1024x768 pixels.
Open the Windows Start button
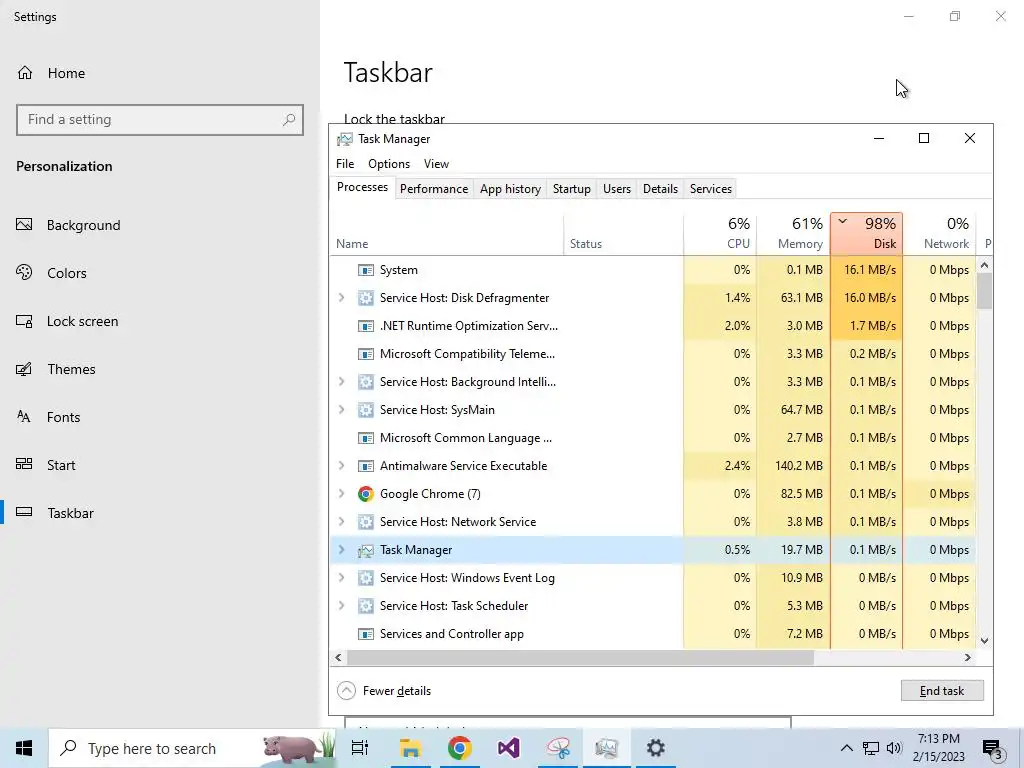(x=24, y=748)
